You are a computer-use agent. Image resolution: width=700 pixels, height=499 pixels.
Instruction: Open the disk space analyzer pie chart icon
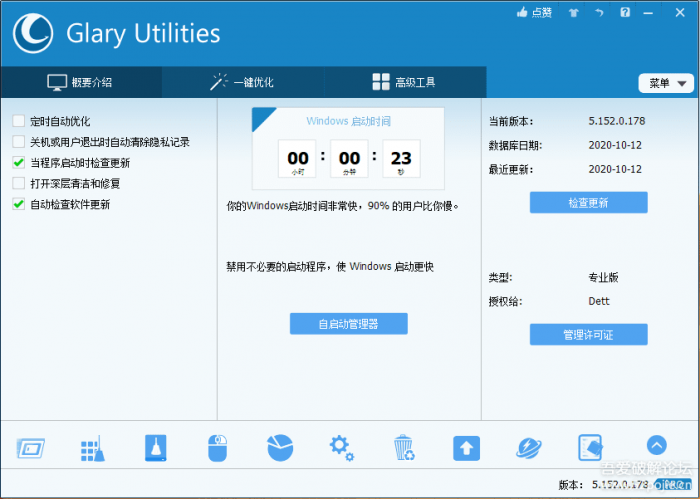coord(281,448)
